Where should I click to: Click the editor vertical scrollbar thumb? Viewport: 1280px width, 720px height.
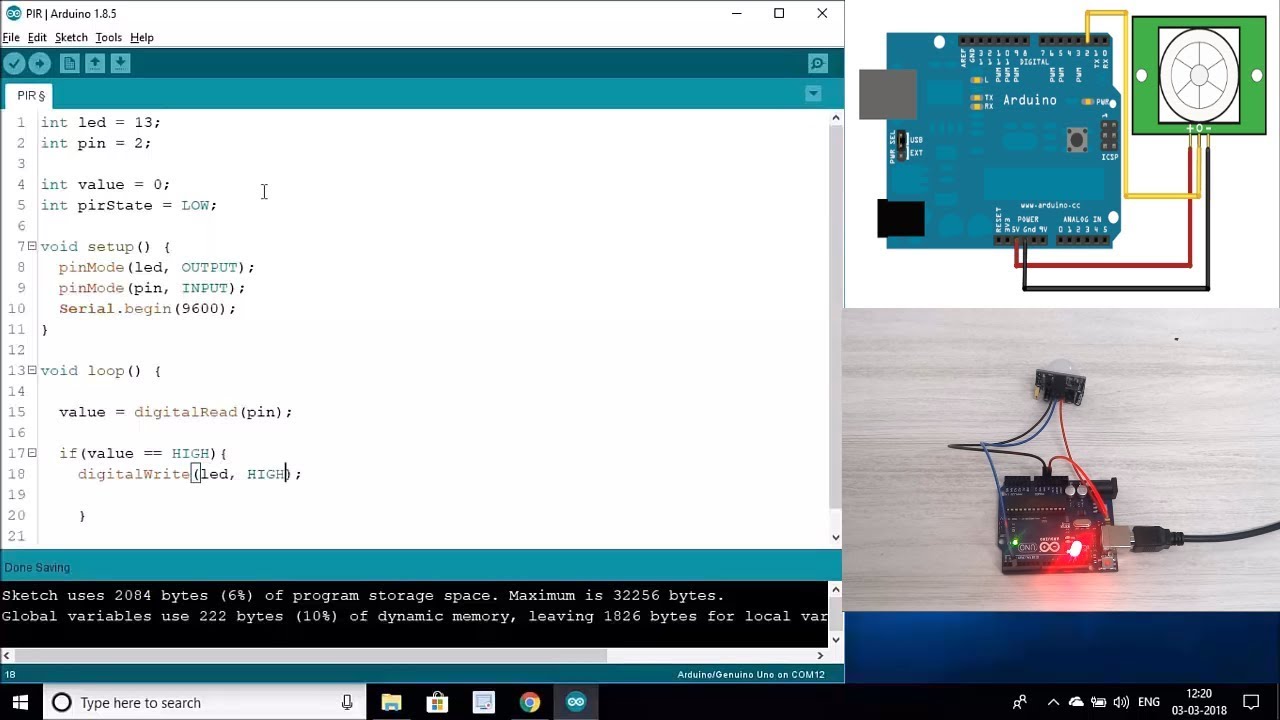(x=836, y=317)
